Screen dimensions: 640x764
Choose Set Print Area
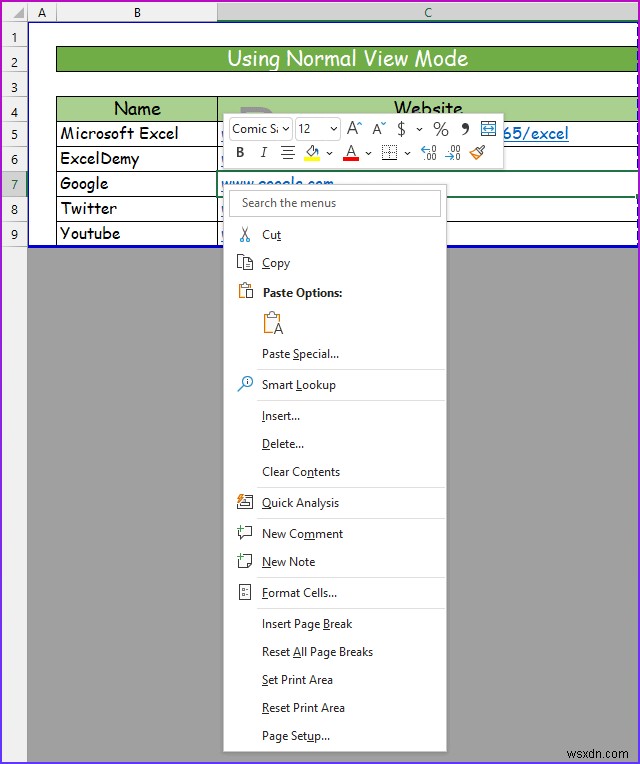point(335,680)
